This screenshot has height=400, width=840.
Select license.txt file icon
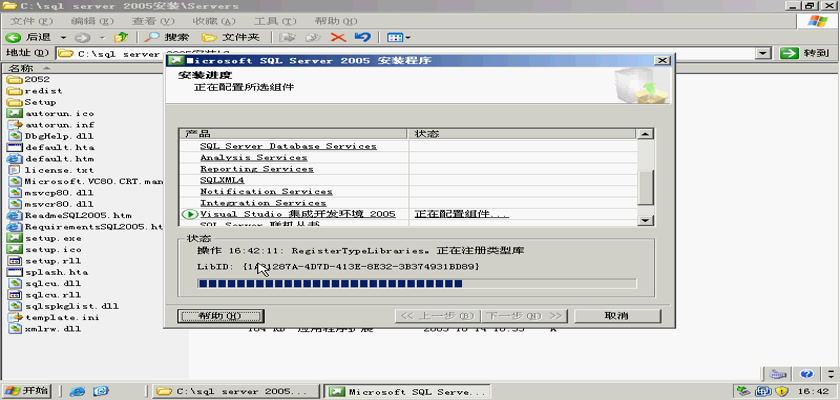[15, 170]
